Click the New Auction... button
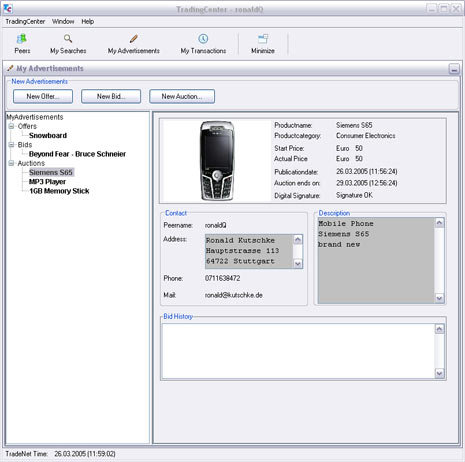 [182, 96]
